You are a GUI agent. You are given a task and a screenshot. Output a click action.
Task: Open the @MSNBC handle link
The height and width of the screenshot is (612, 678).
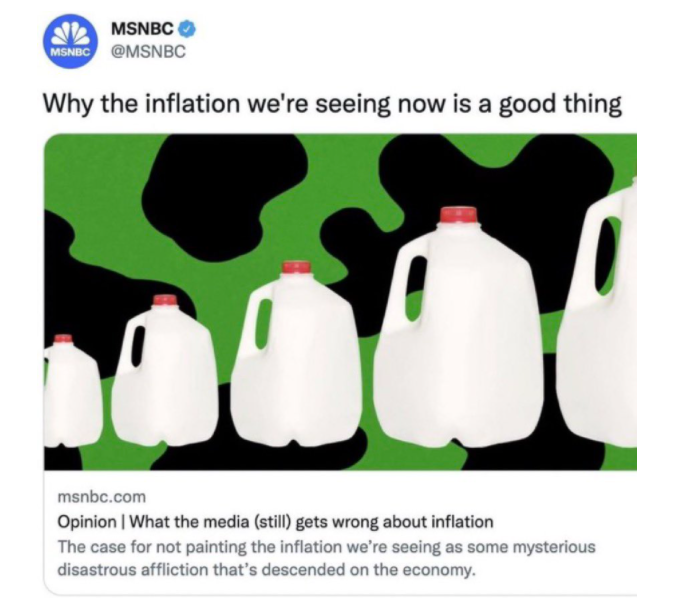tap(148, 52)
